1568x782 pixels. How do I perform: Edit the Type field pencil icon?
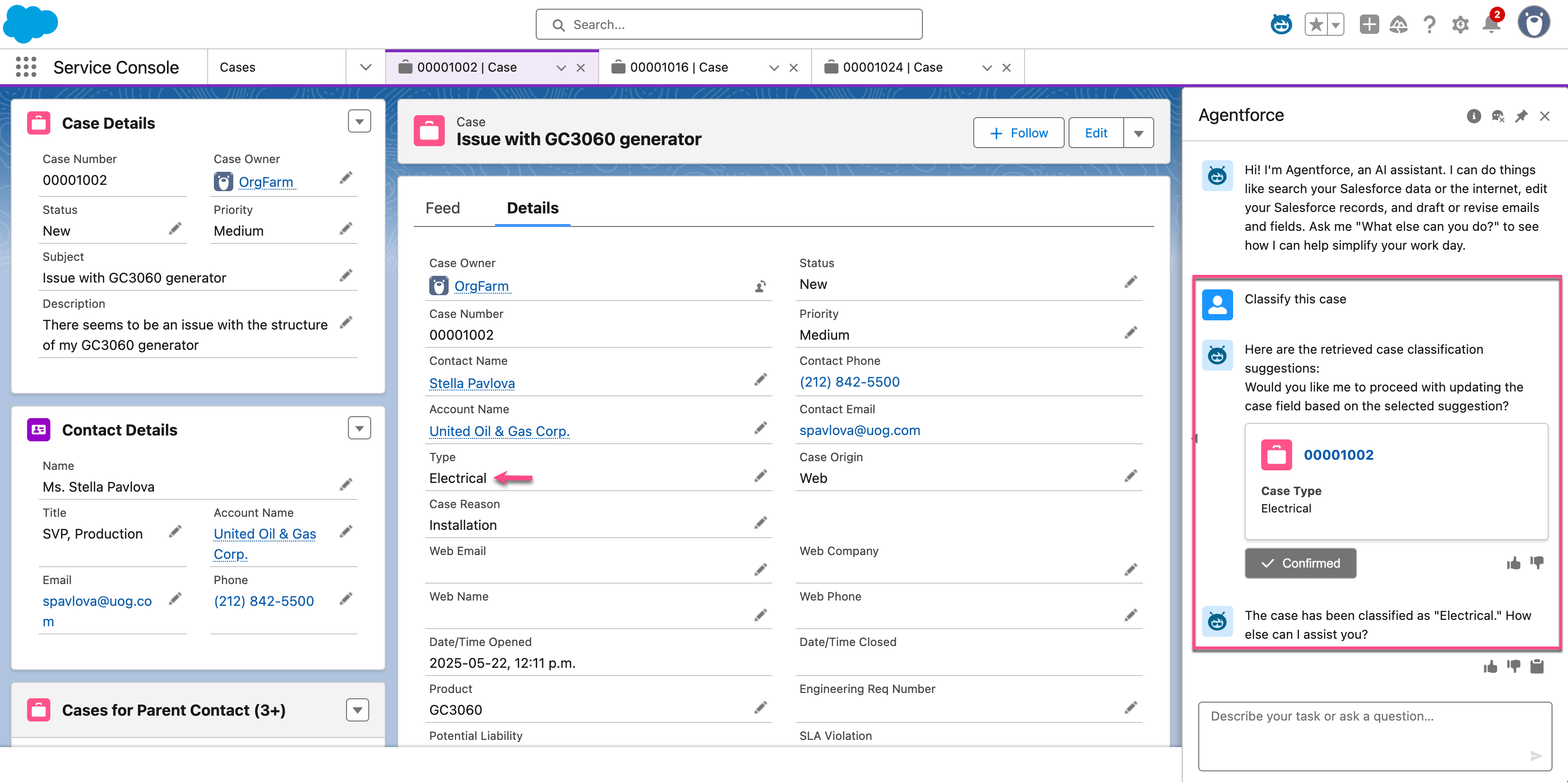click(x=760, y=475)
